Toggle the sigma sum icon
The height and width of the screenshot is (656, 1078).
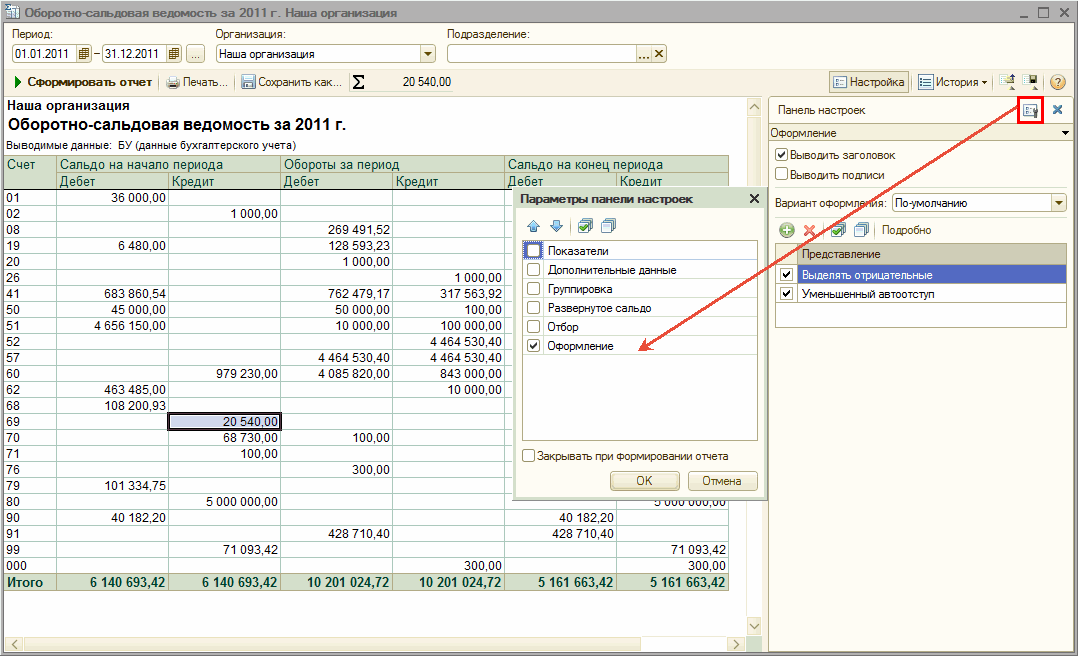pyautogui.click(x=358, y=82)
